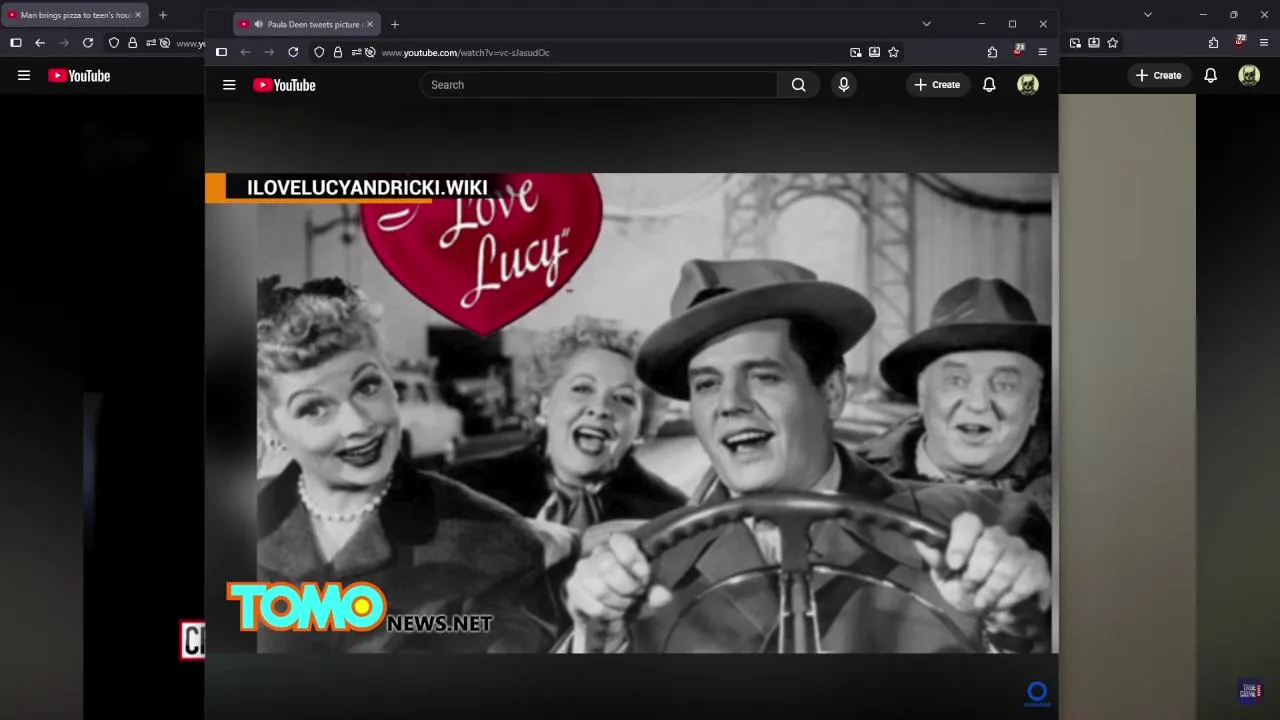Open tracking protection shield in front window
Image resolution: width=1280 pixels, height=720 pixels.
tap(319, 52)
